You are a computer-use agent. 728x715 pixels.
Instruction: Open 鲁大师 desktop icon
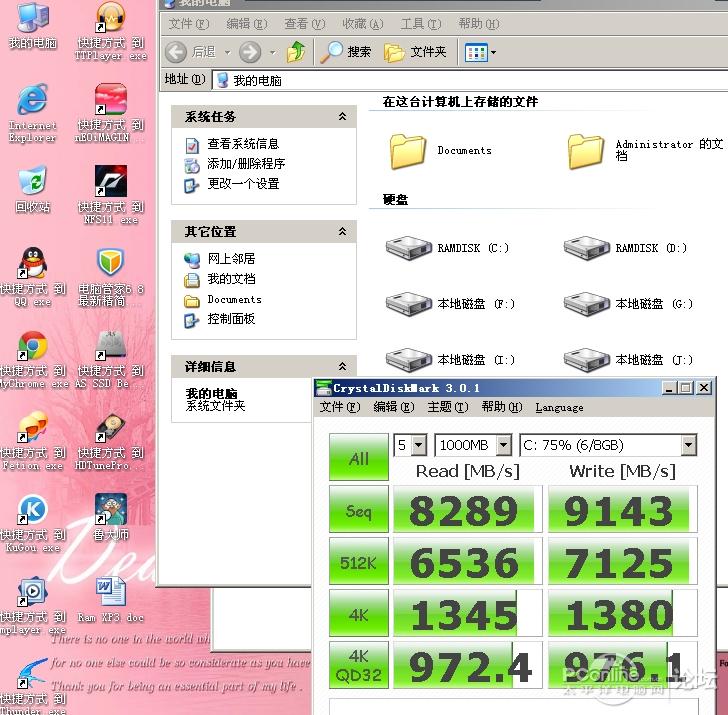click(110, 510)
